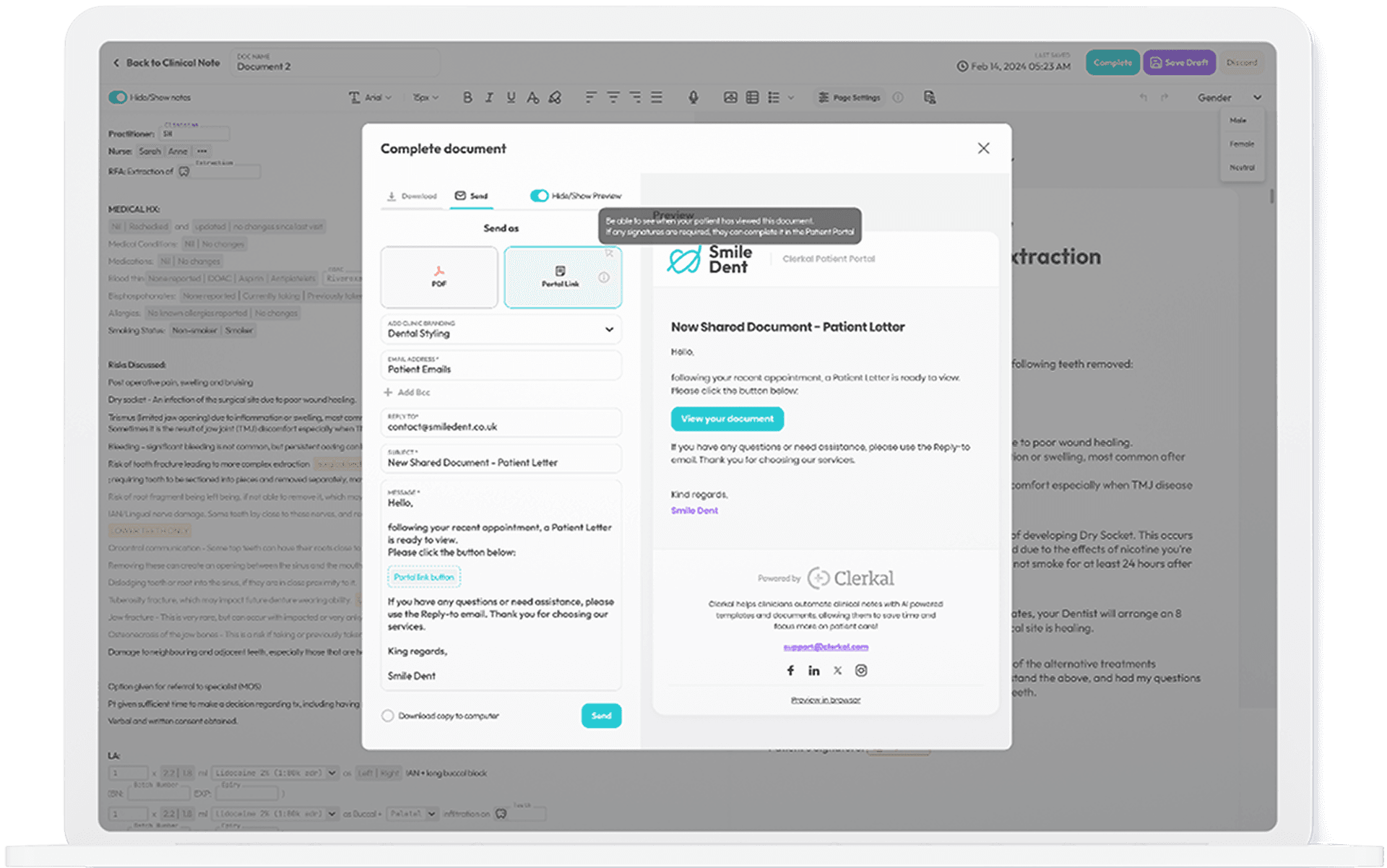Viewport: 1387px width, 868px height.
Task: Switch to the Download tab
Action: pos(412,196)
